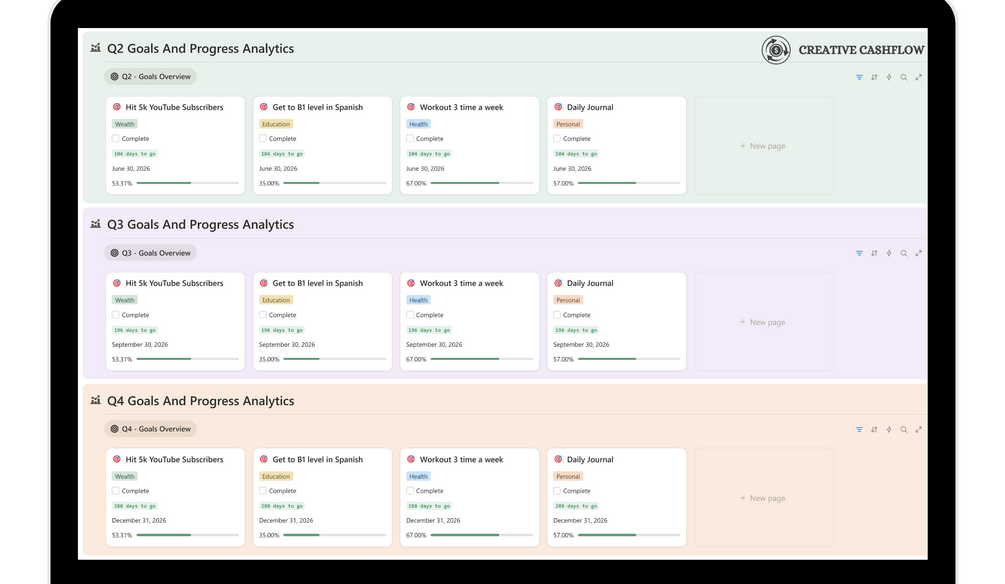The width and height of the screenshot is (1005, 584).
Task: Open Q4 Workout 3 time a week card title
Action: point(461,460)
